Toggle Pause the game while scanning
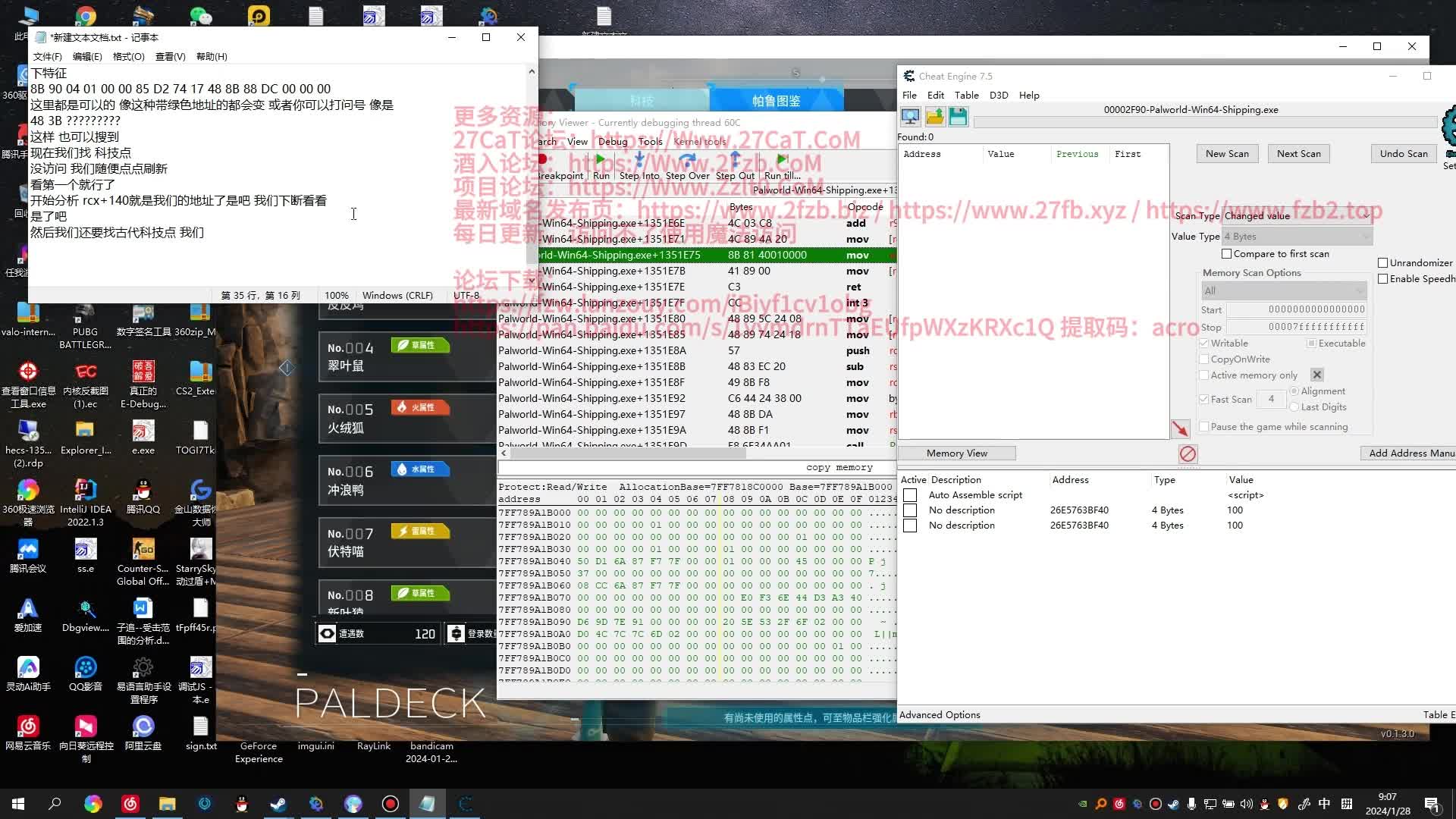 [1203, 426]
